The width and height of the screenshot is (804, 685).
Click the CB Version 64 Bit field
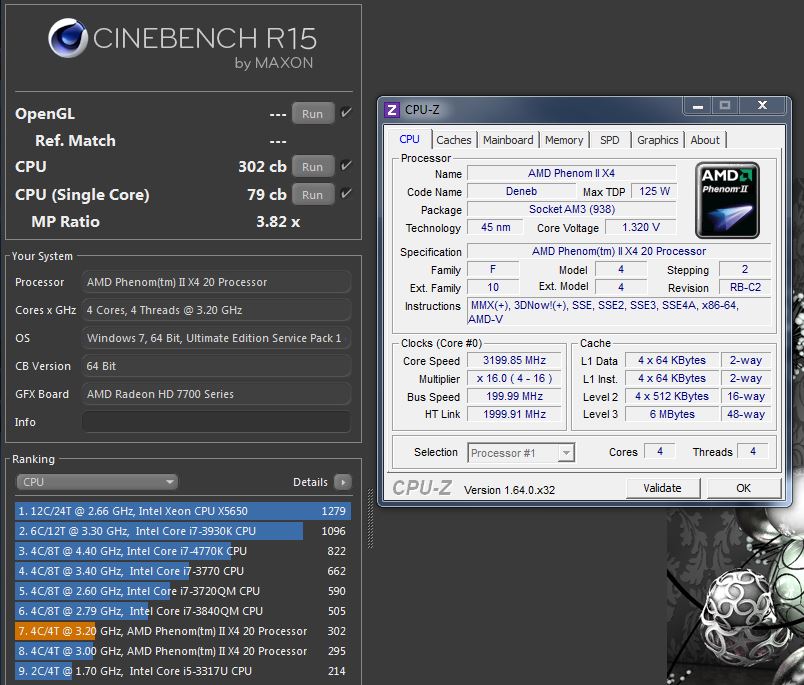tap(216, 366)
